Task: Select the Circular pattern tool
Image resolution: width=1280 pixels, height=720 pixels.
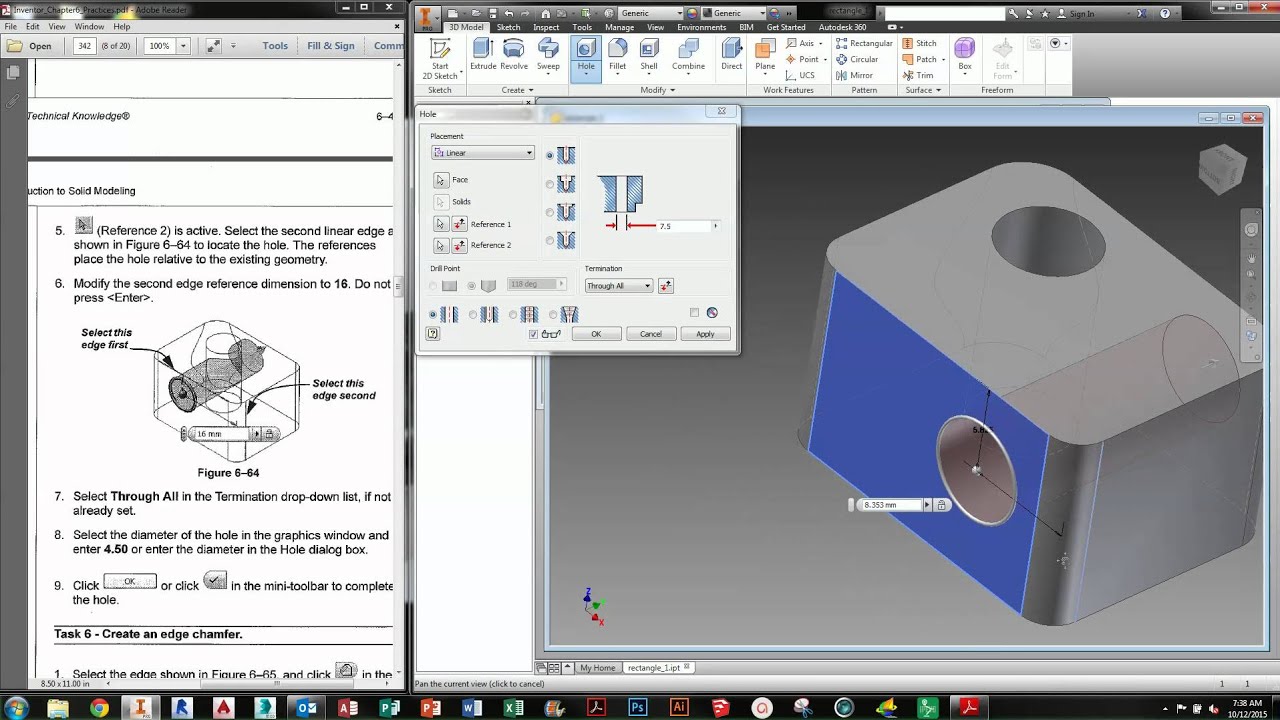Action: pos(857,59)
